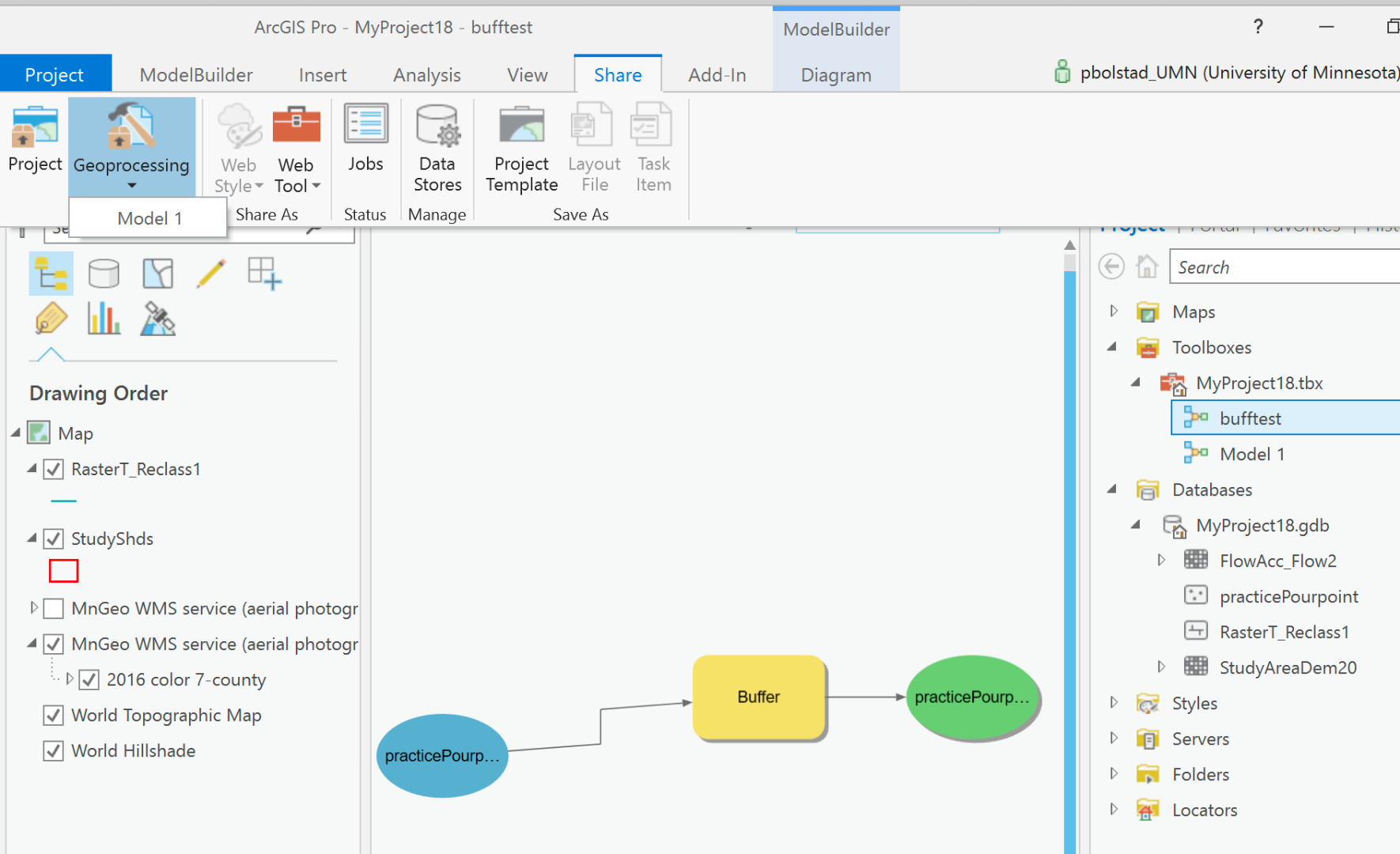Click the Web Style icon
The height and width of the screenshot is (854, 1400).
coord(239,127)
